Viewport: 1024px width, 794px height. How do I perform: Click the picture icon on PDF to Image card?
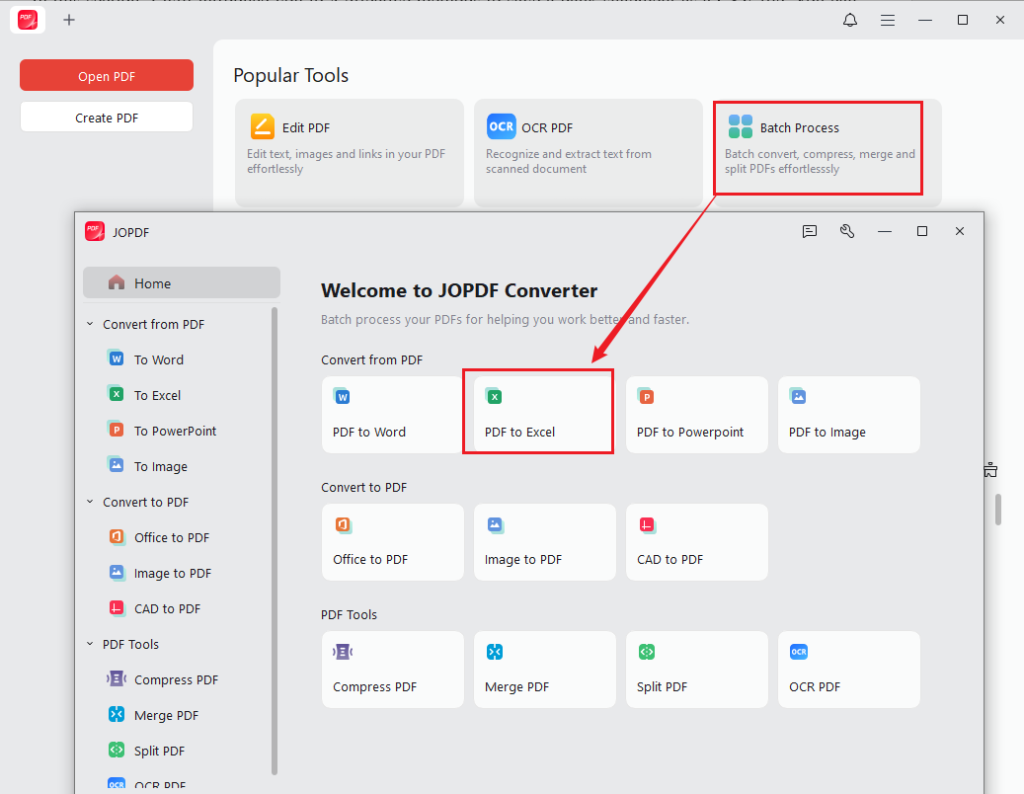[798, 396]
